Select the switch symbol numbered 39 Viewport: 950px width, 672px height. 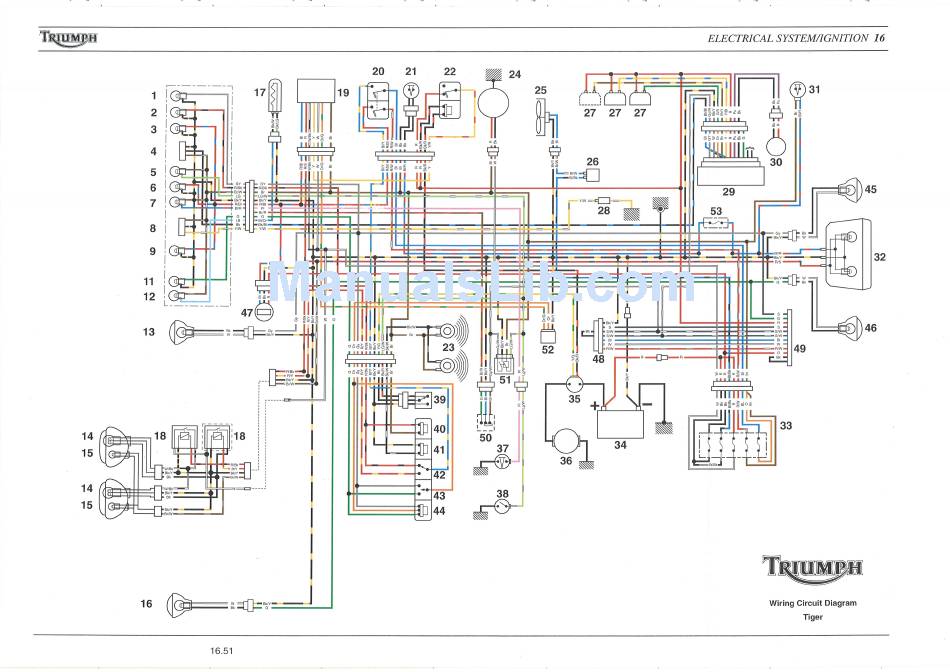422,399
